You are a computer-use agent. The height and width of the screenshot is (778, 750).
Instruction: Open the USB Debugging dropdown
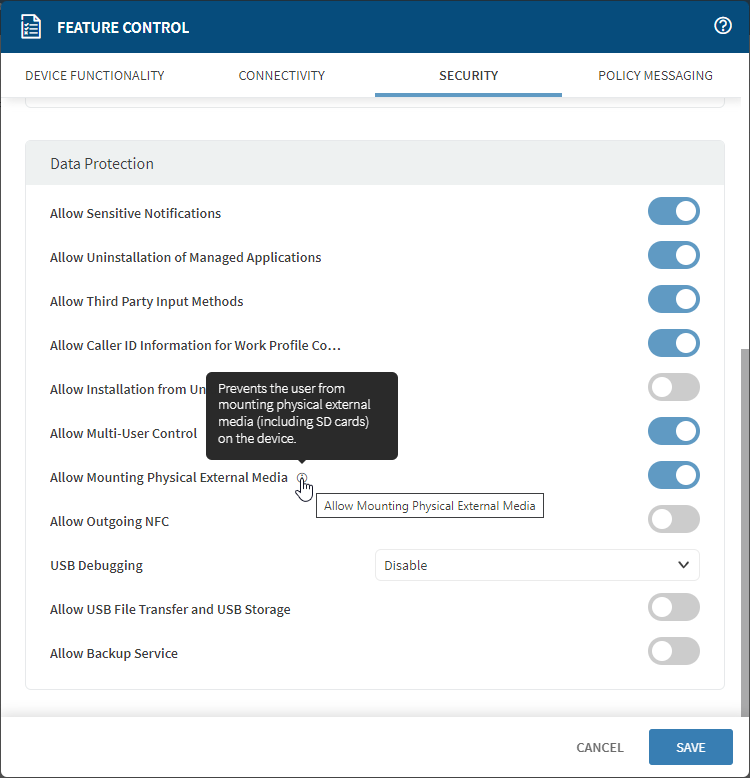point(537,565)
